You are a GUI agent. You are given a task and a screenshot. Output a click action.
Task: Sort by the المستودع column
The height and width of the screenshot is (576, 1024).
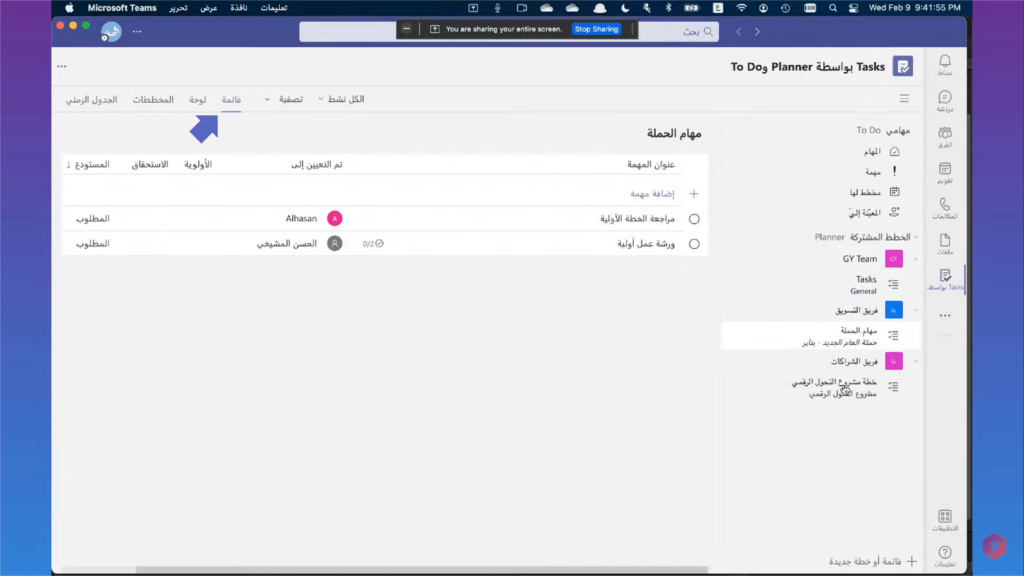[x=88, y=165]
